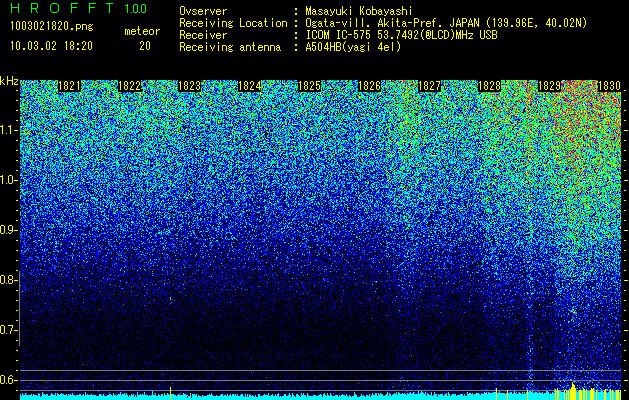Viewport: 629px width, 400px height.
Task: Click the Ovserver label
Action: pos(203,11)
